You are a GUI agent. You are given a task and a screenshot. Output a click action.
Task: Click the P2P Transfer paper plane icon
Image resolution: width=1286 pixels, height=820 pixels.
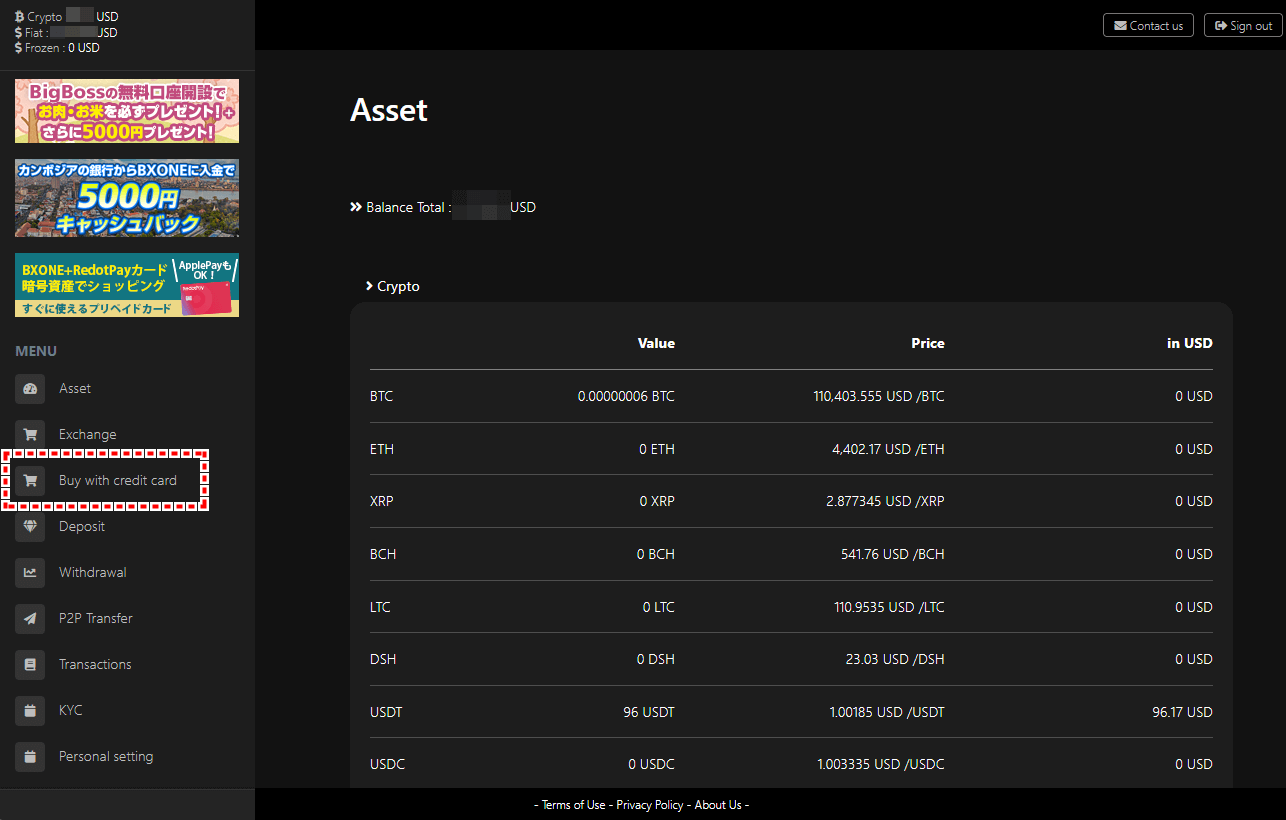[30, 618]
